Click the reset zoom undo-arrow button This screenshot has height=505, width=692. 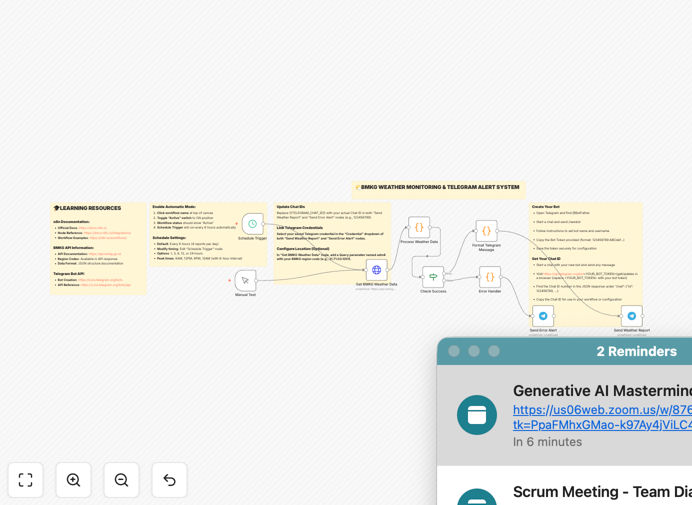click(x=169, y=480)
